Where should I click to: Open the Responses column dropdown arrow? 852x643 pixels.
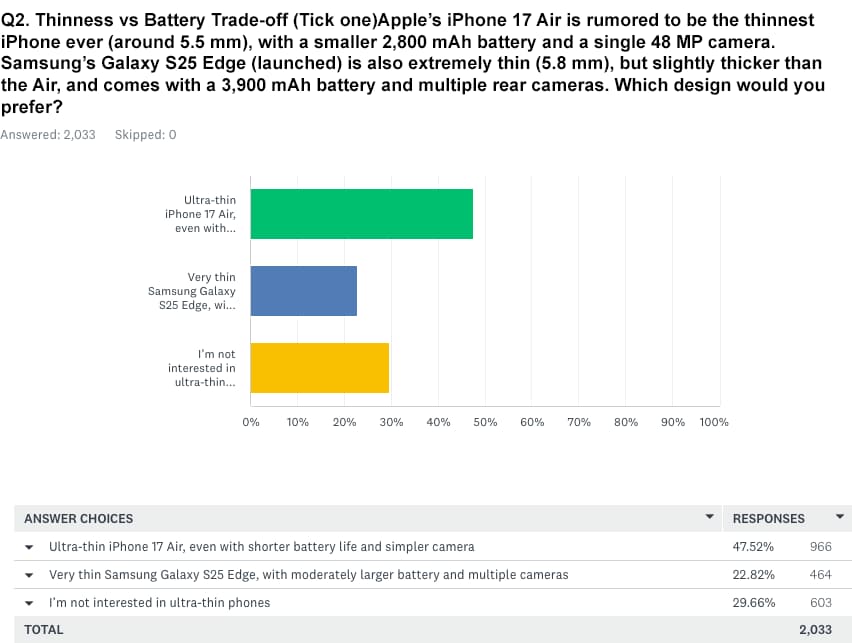click(839, 517)
